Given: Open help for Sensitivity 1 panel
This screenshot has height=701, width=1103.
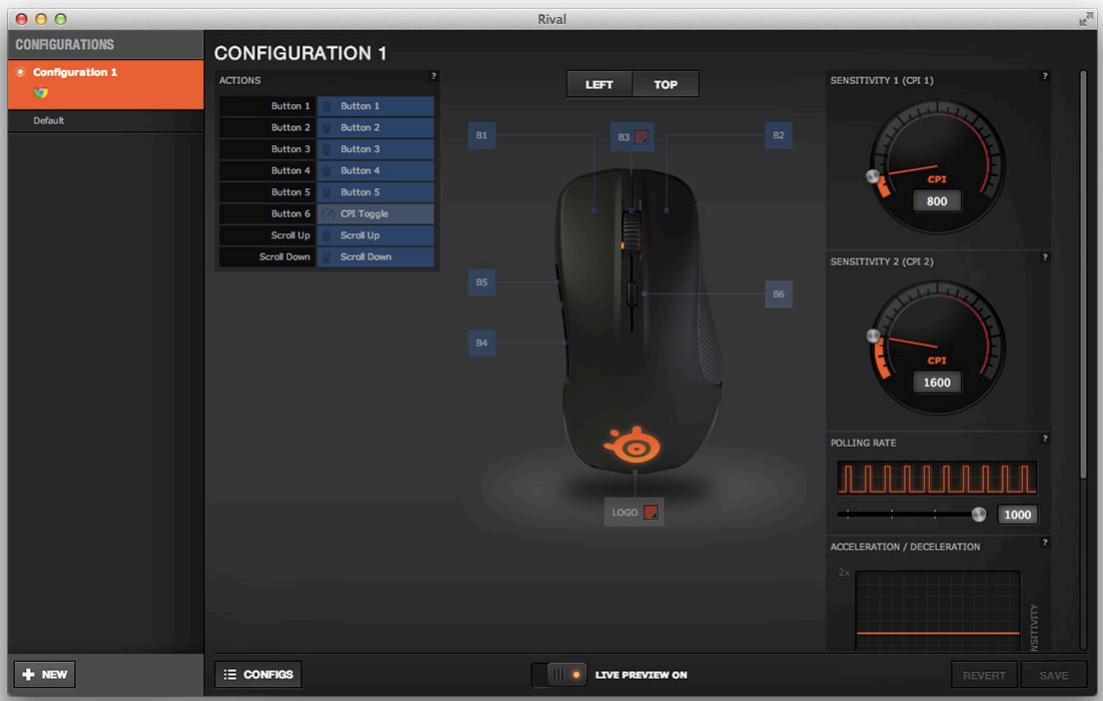Looking at the screenshot, I should (x=1045, y=76).
